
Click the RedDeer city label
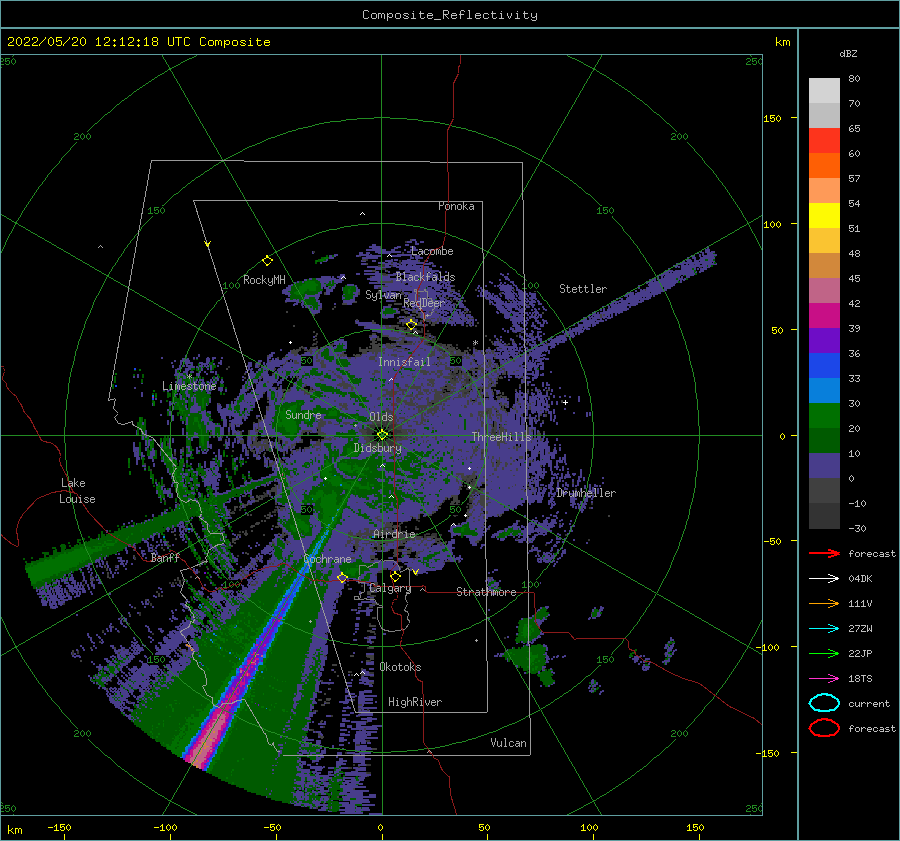(424, 303)
